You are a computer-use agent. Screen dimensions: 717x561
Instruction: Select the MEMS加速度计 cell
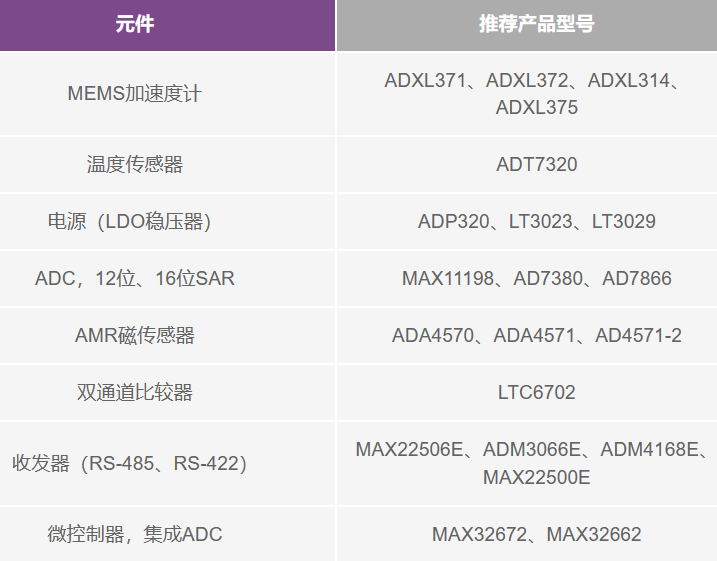[167, 94]
